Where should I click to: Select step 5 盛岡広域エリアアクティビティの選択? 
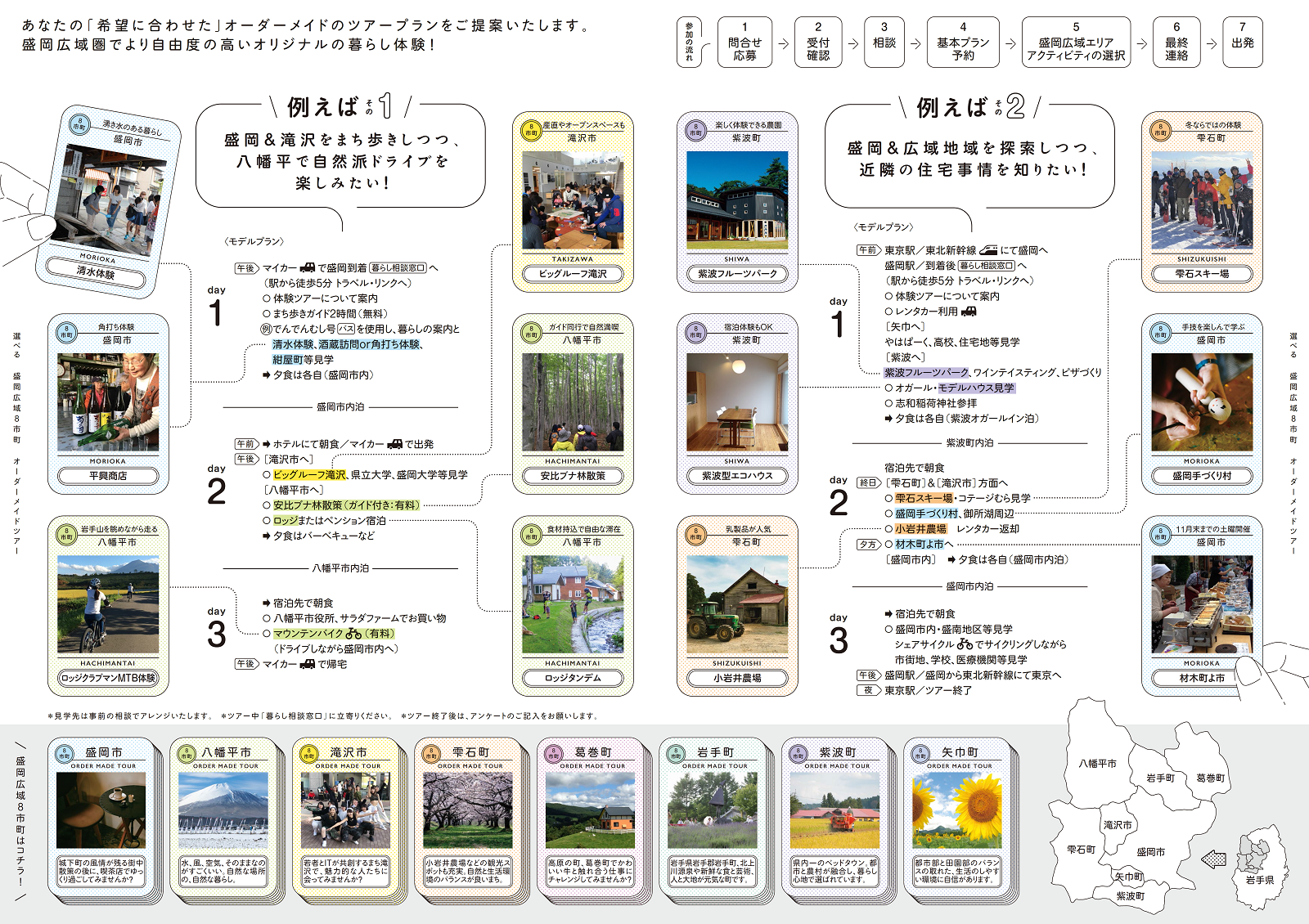1076,42
